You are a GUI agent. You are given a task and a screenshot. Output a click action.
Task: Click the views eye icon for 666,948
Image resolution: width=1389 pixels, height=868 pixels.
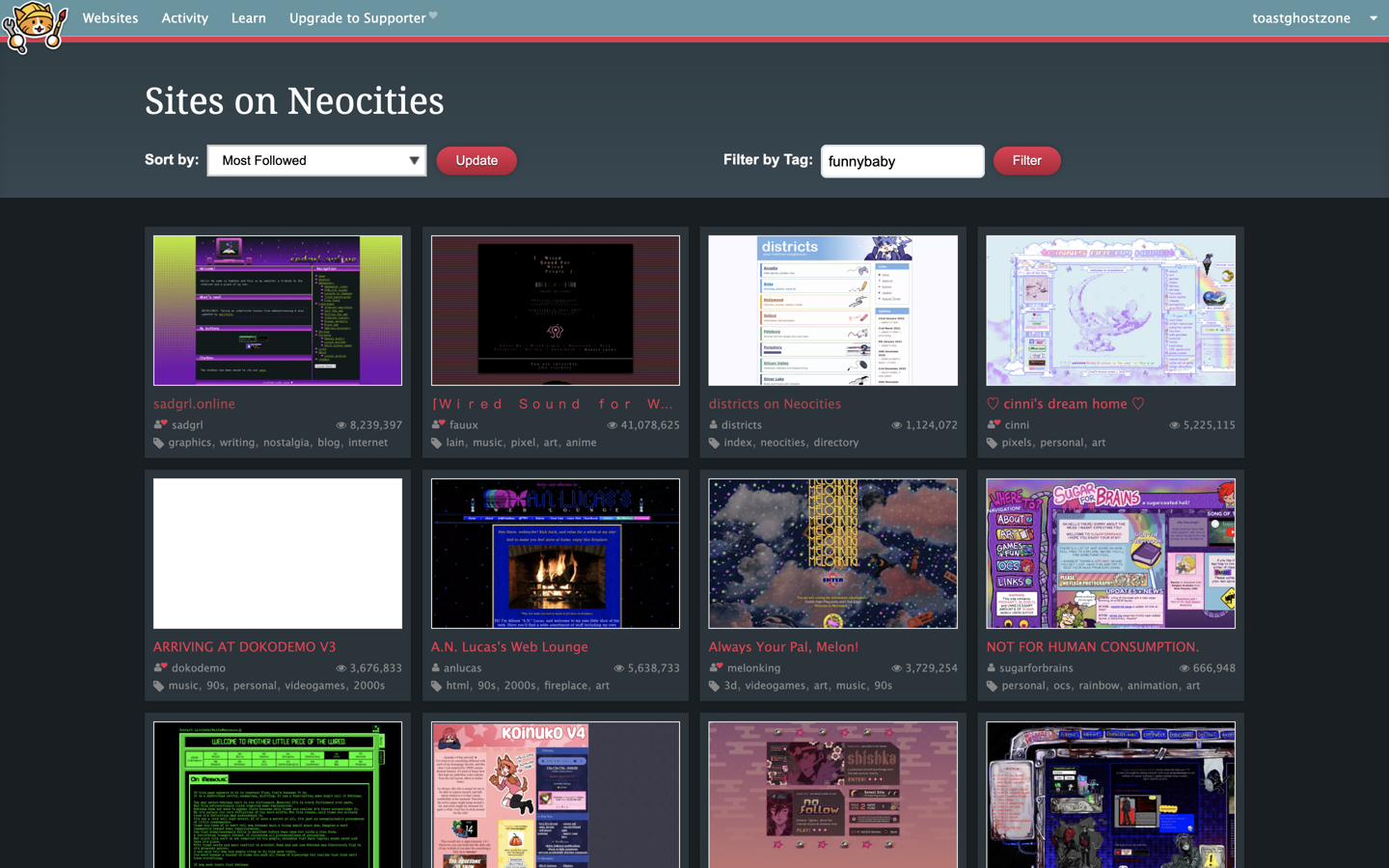pos(1184,668)
